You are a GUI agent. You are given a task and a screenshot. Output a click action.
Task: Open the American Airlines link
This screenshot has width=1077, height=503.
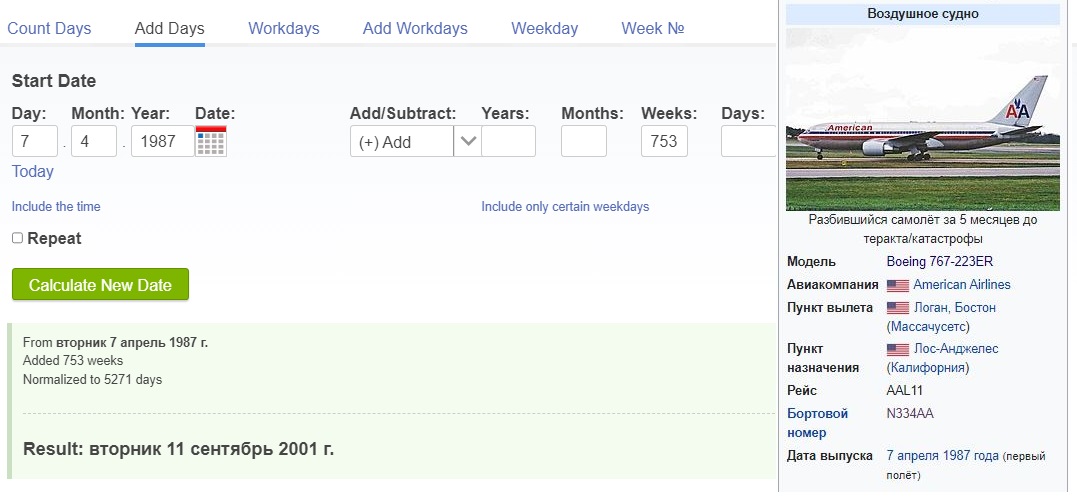click(x=962, y=284)
